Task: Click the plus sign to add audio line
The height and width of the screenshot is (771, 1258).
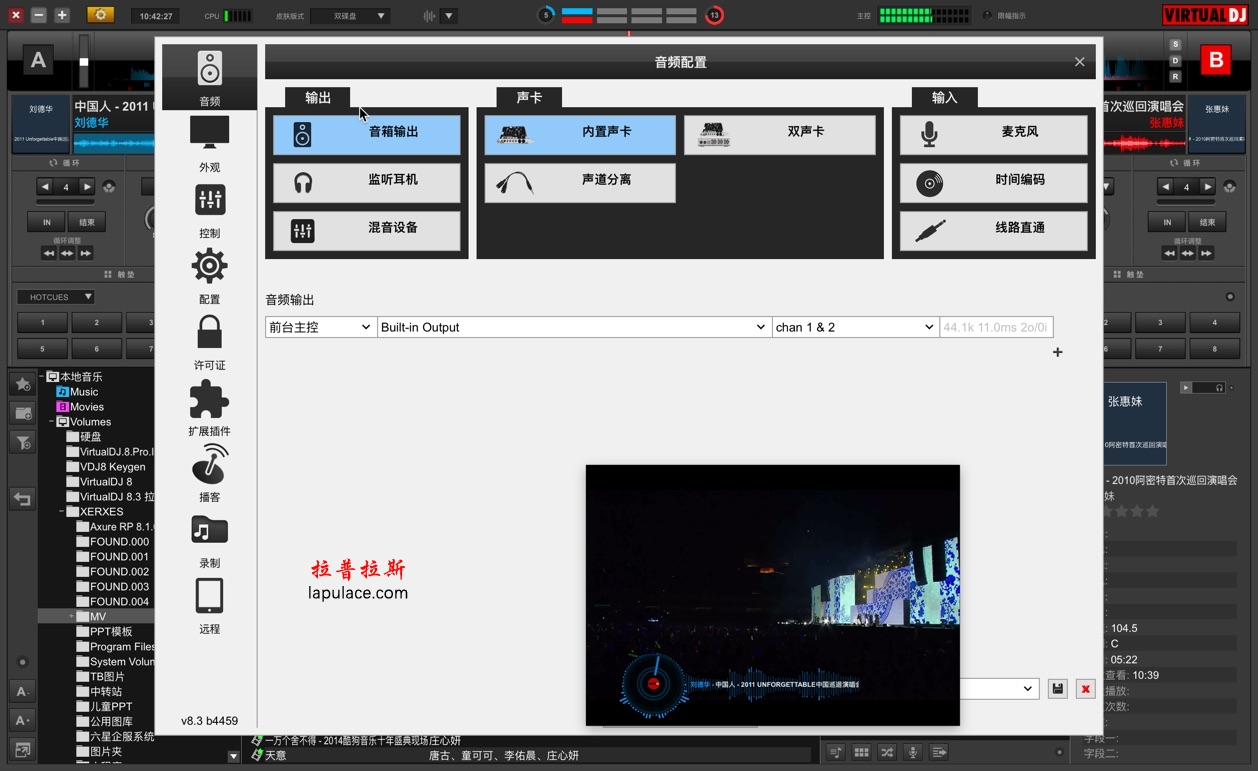Action: click(1057, 352)
